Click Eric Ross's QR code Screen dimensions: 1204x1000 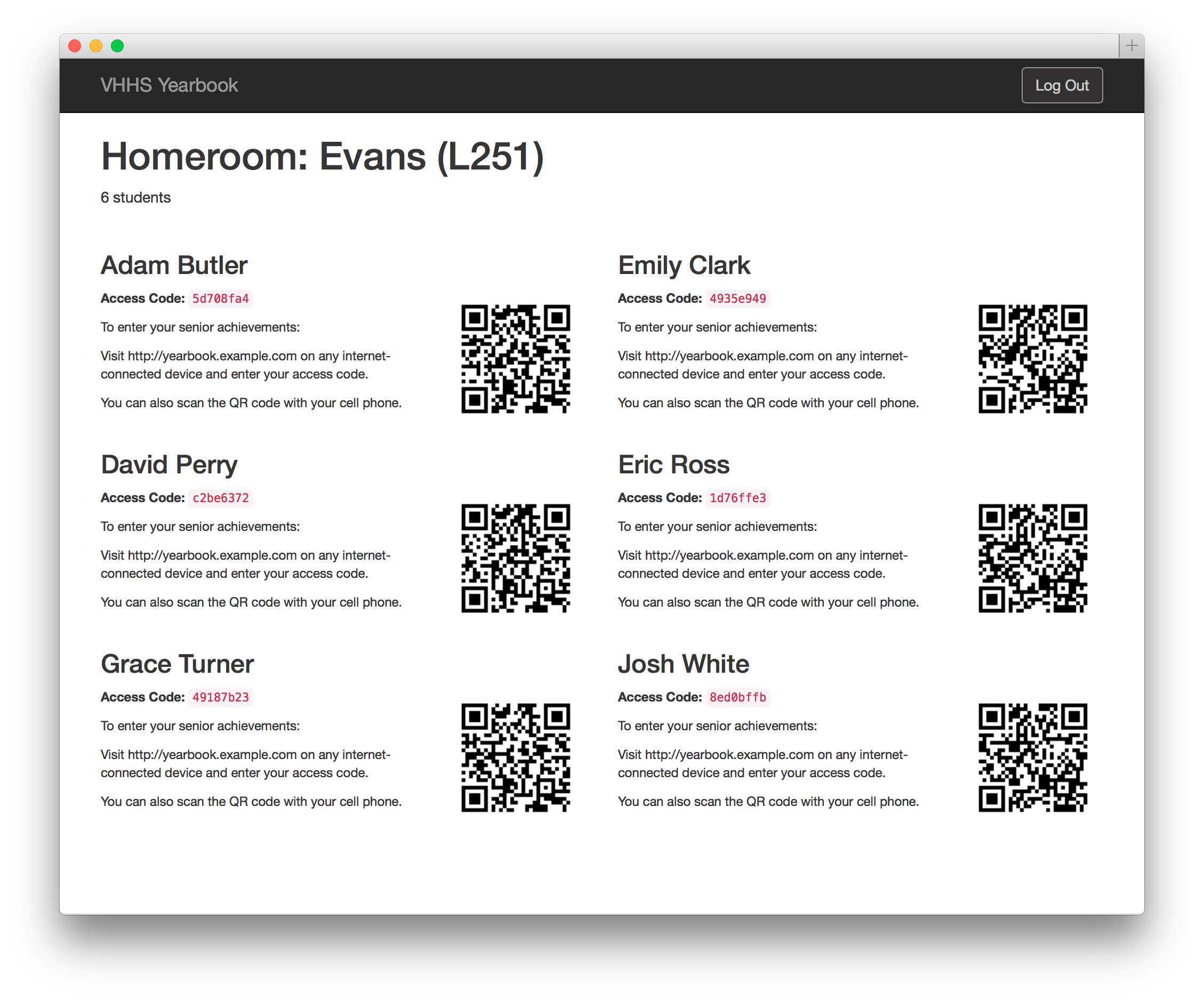tap(1033, 558)
